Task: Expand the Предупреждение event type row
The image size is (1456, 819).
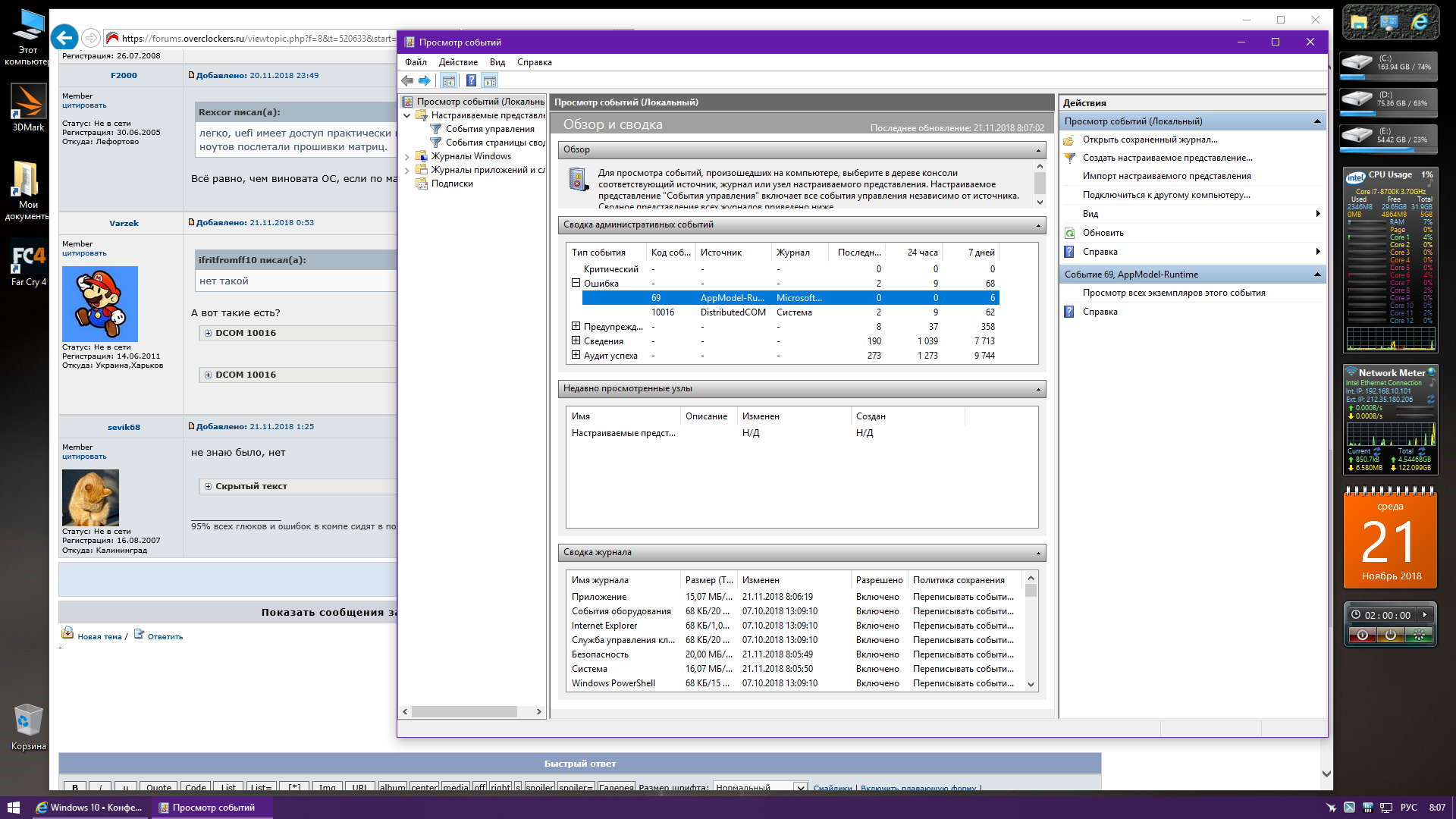Action: [576, 326]
